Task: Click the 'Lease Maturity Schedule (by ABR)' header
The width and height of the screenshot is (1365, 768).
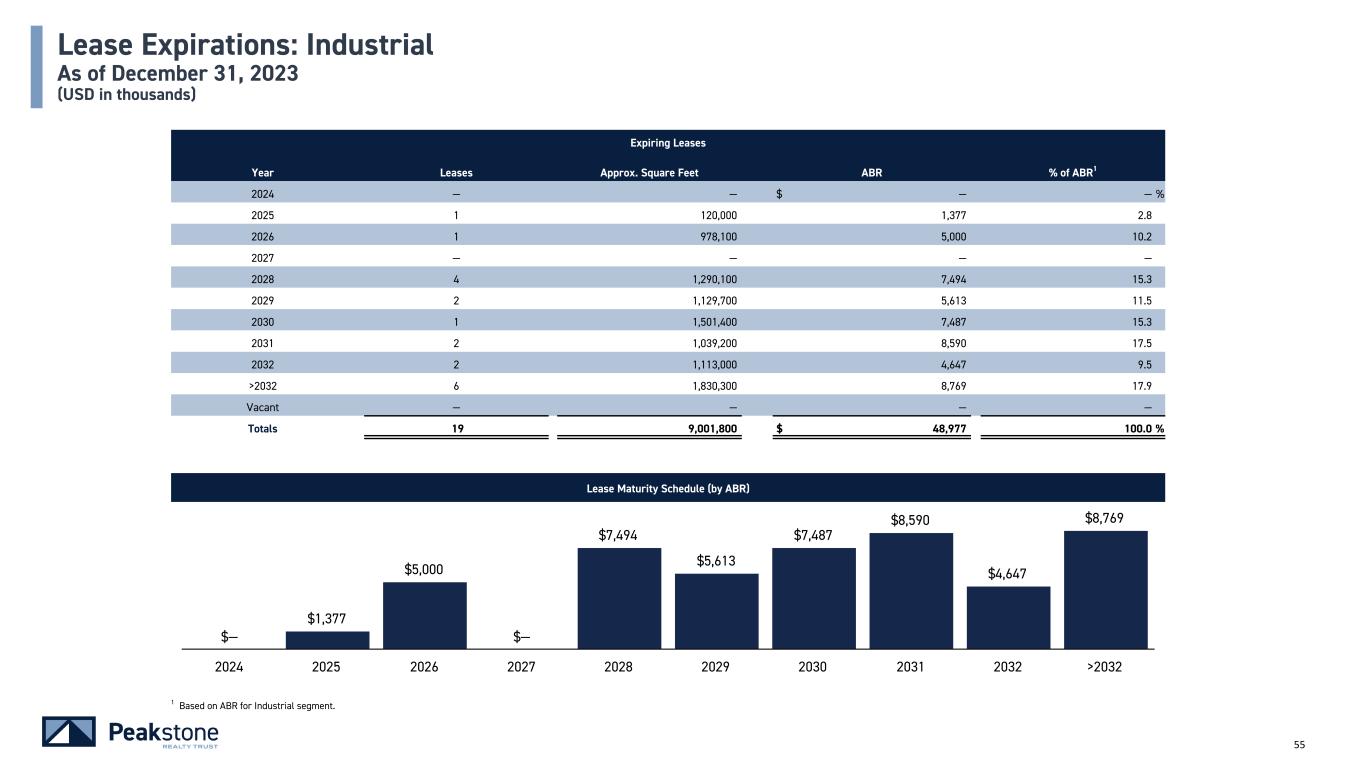Action: [x=667, y=488]
